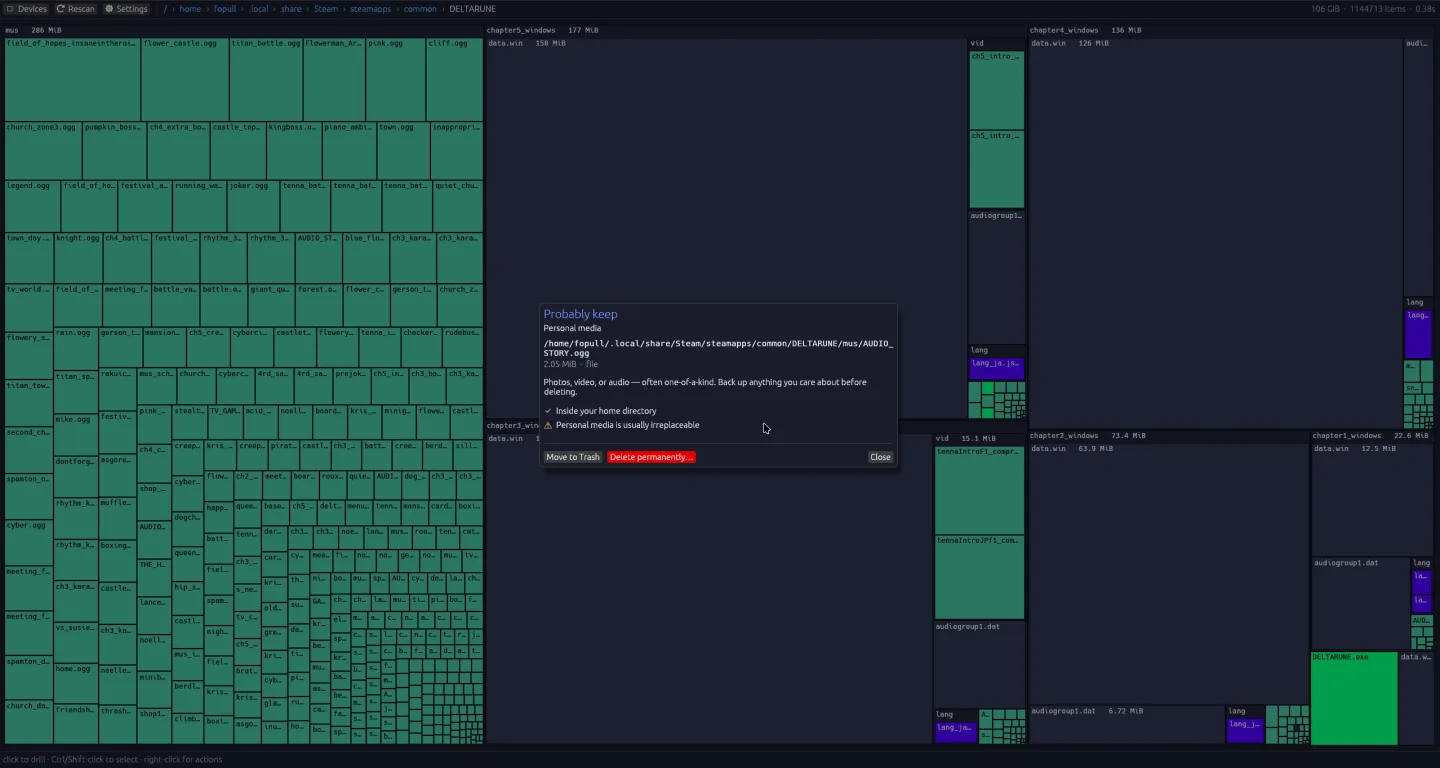Screen dimensions: 1440x768
Task: Click audiogroup1.dat in chapter1_windows
Action: (1360, 604)
